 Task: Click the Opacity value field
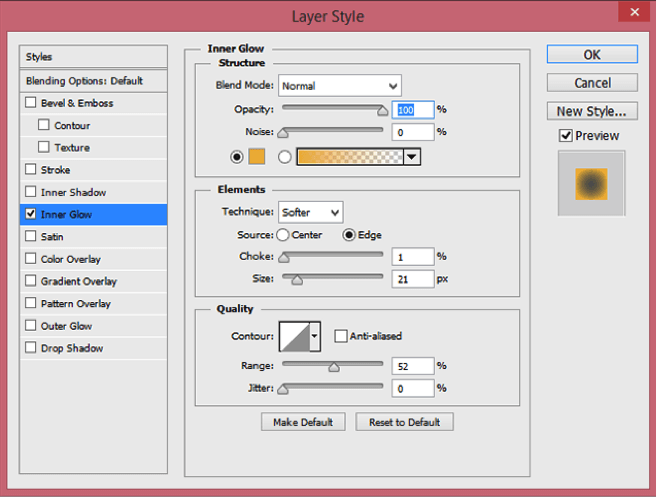click(413, 110)
